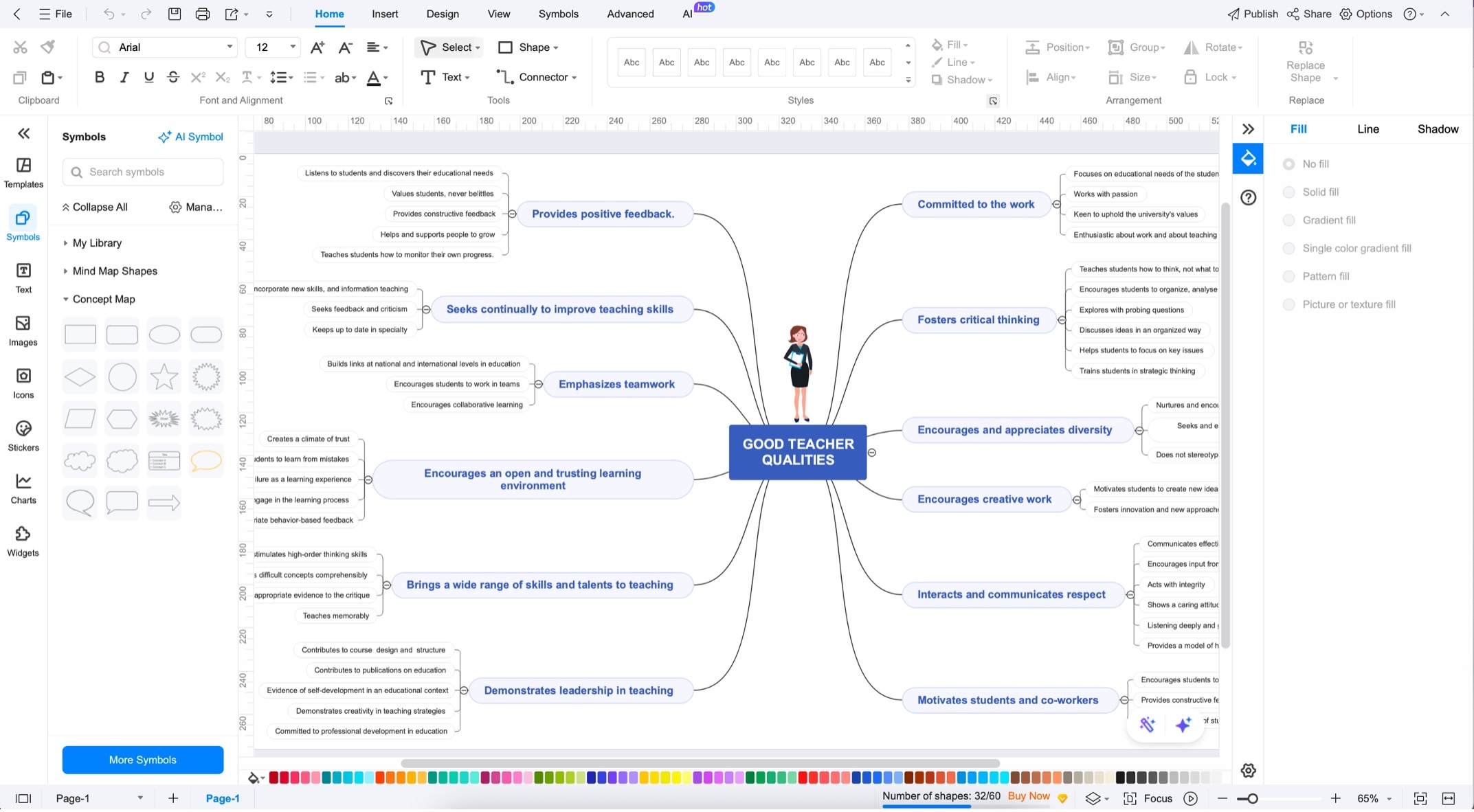Viewport: 1474px width, 812px height.
Task: Open the Charts sidebar panel
Action: [x=23, y=488]
